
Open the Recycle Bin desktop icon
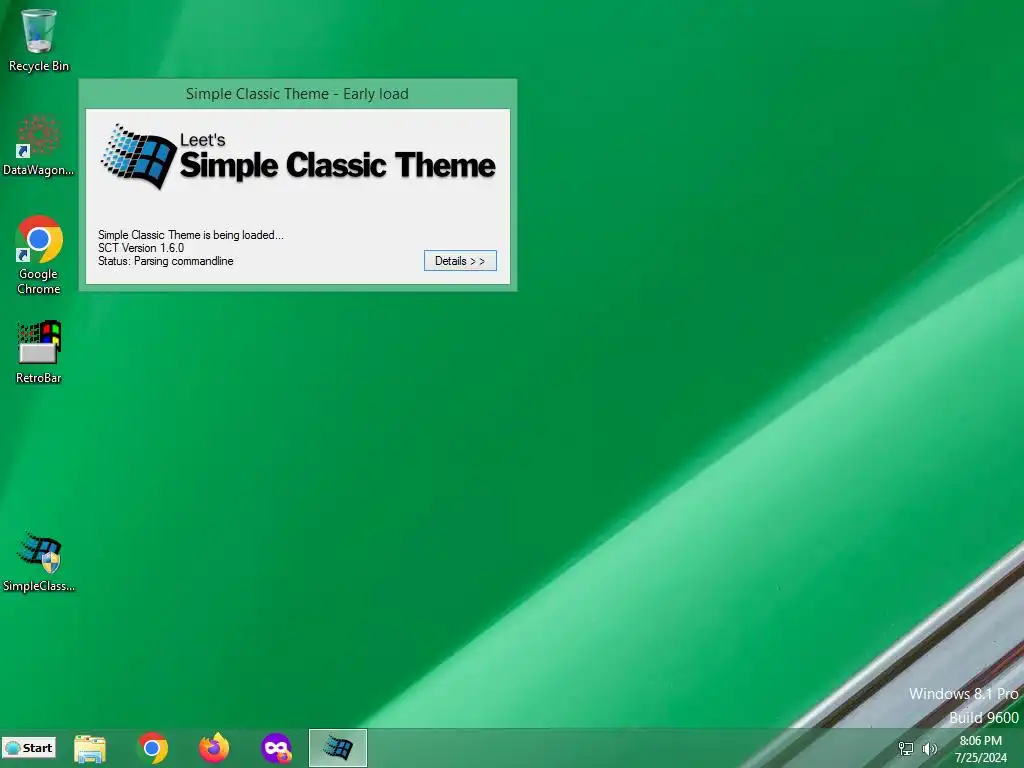click(x=39, y=40)
